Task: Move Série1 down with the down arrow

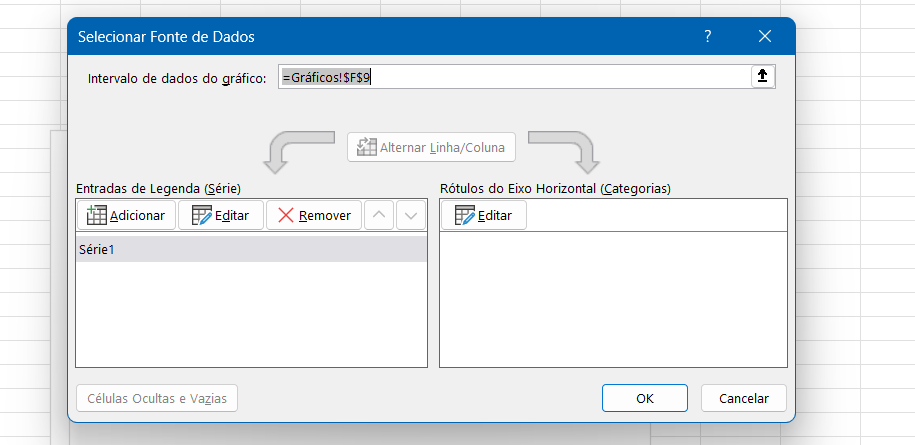Action: tap(411, 215)
